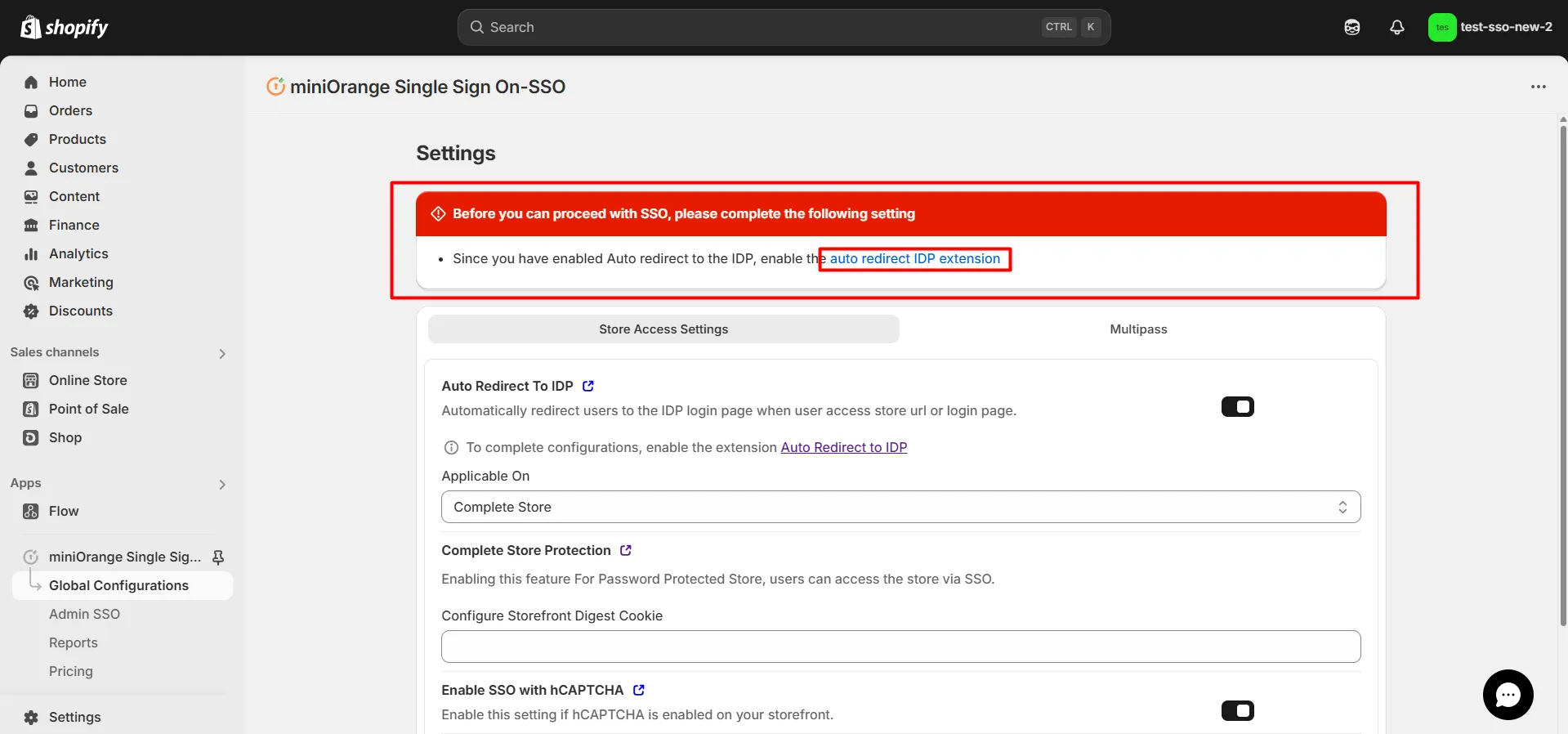Viewport: 1568px width, 734px height.
Task: Click the Online Store icon
Action: (x=31, y=380)
